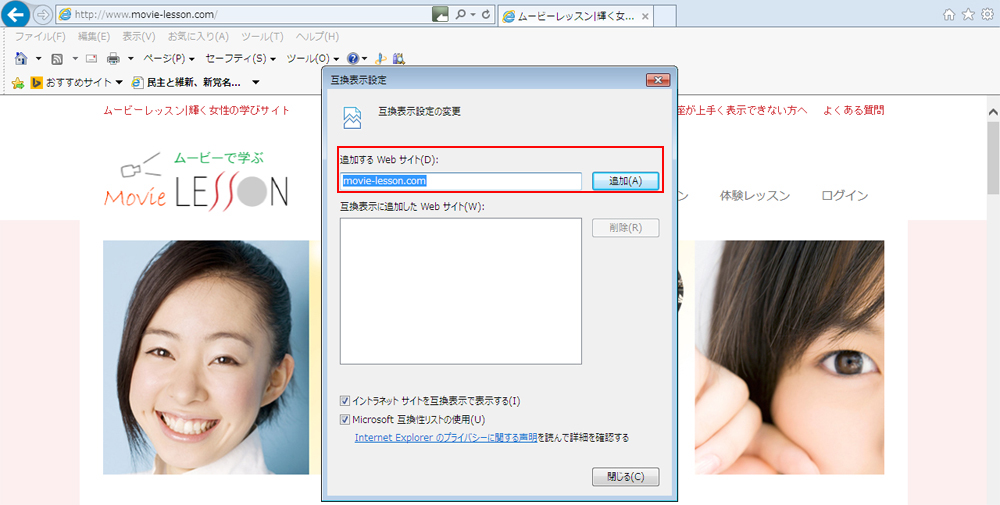Open the ヘルプ(H) menu
This screenshot has height=505, width=1000.
click(317, 37)
